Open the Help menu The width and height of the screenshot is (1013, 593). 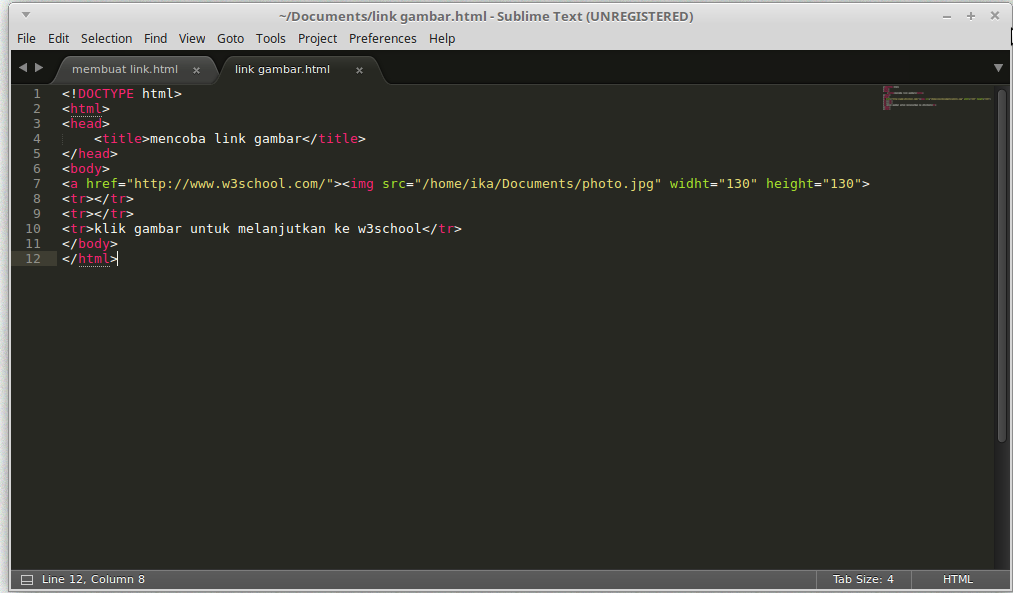click(442, 39)
